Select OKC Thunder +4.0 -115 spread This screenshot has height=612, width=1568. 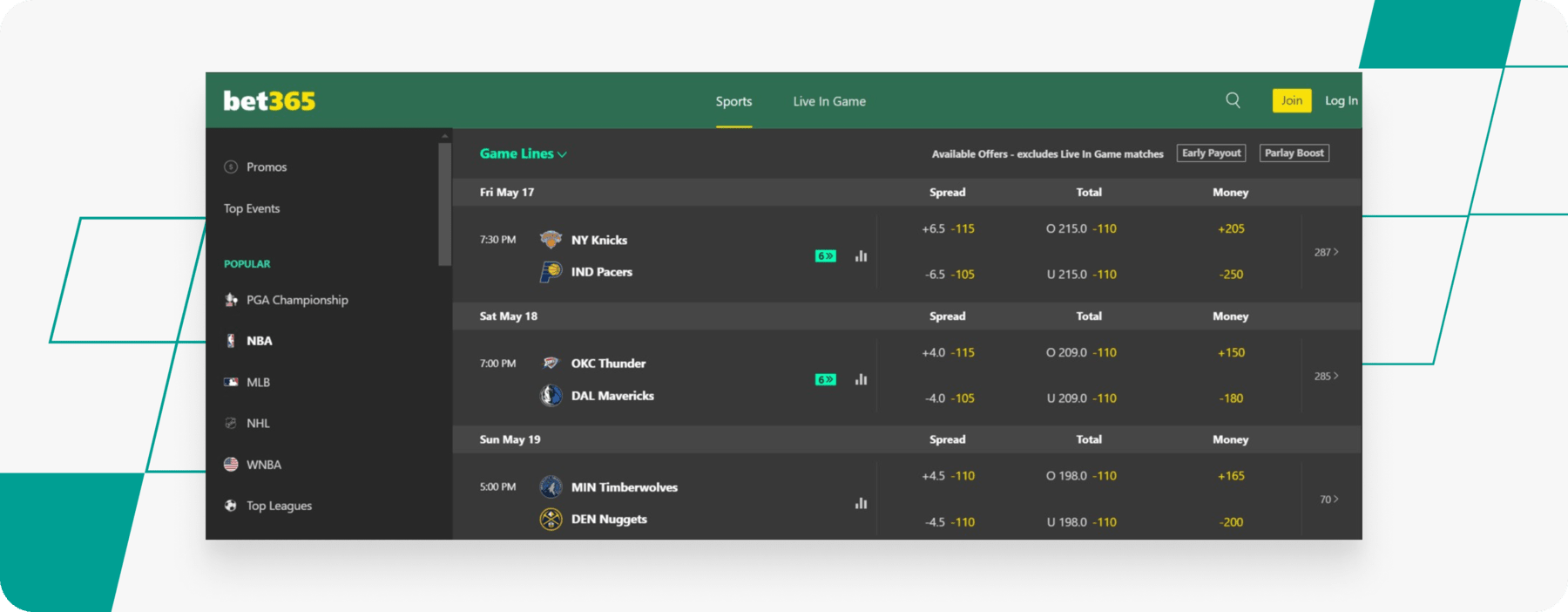point(948,352)
